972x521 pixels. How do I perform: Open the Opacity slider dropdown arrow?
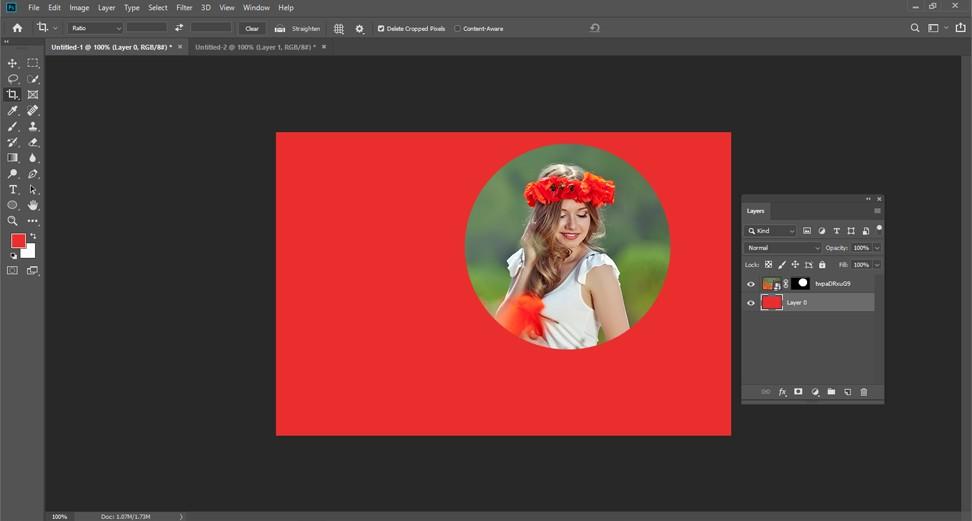pos(877,248)
